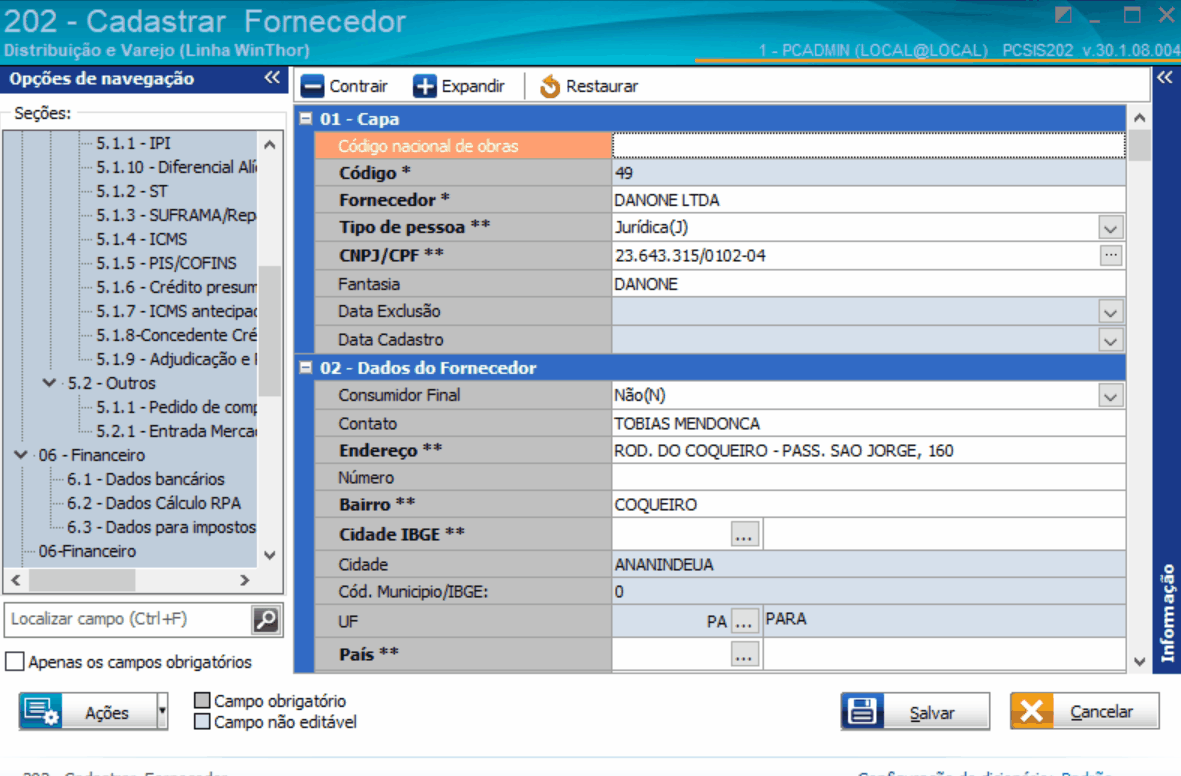Click the magnifier icon for Localizar campo

pyautogui.click(x=266, y=619)
